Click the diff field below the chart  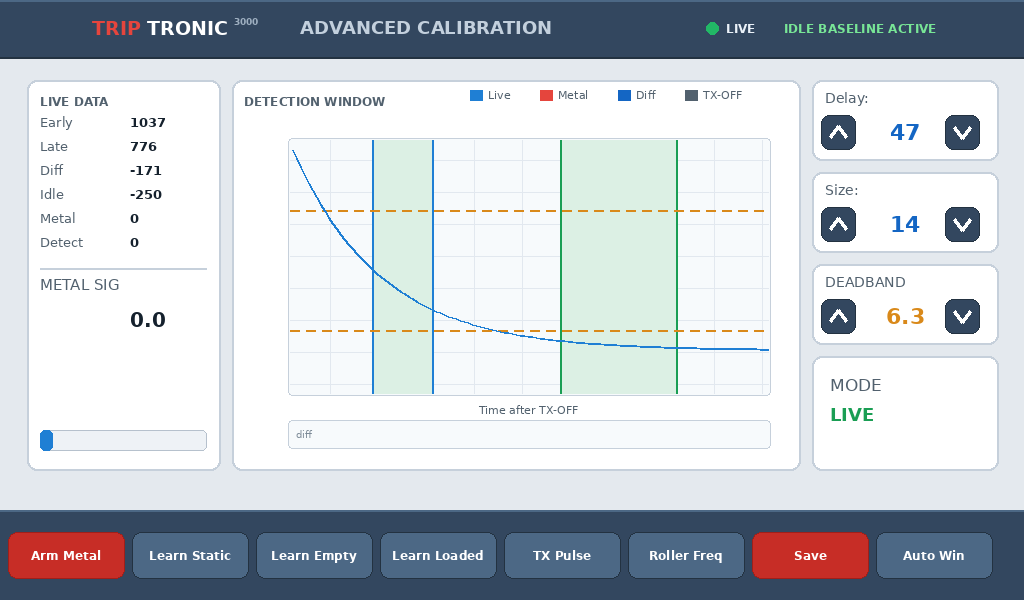tap(529, 435)
